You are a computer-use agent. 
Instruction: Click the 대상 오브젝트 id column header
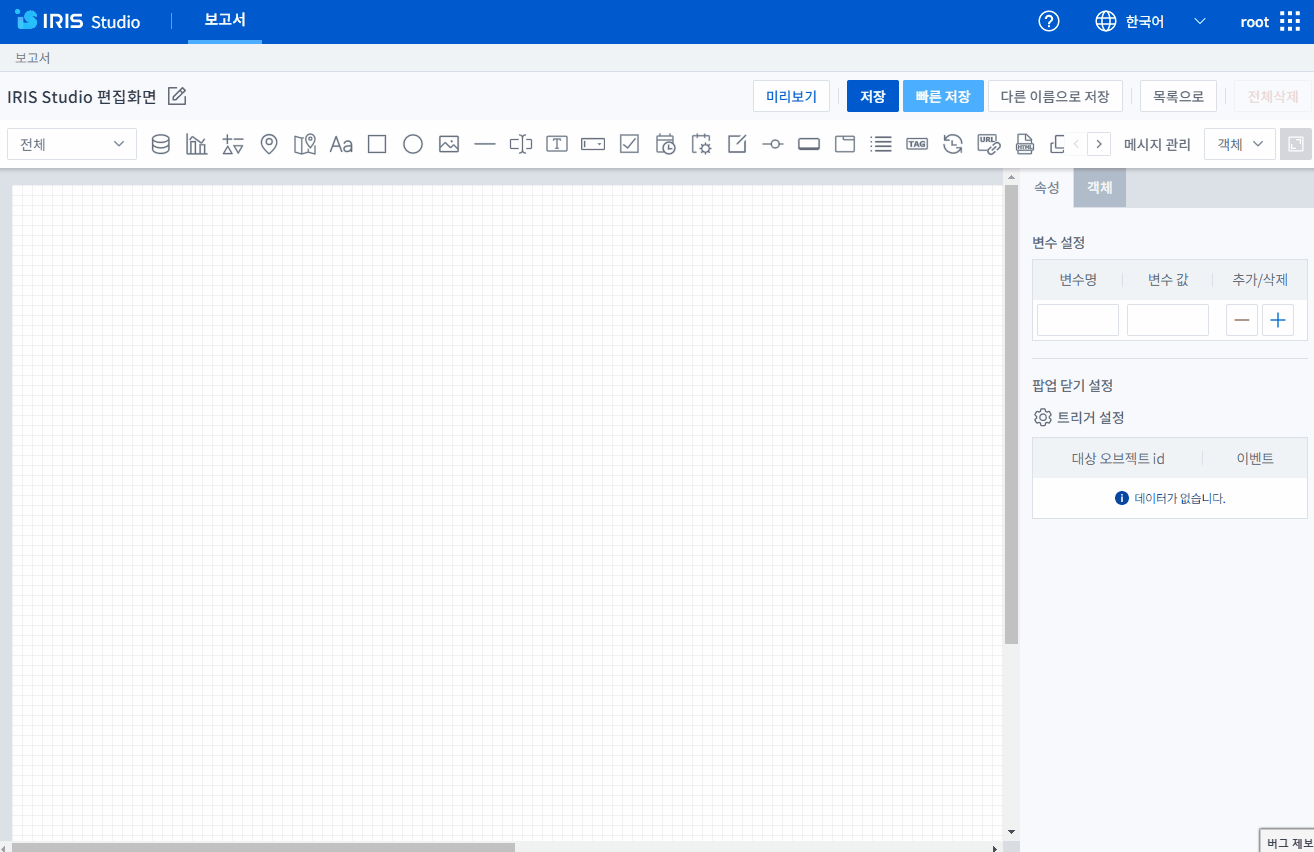(x=1118, y=459)
